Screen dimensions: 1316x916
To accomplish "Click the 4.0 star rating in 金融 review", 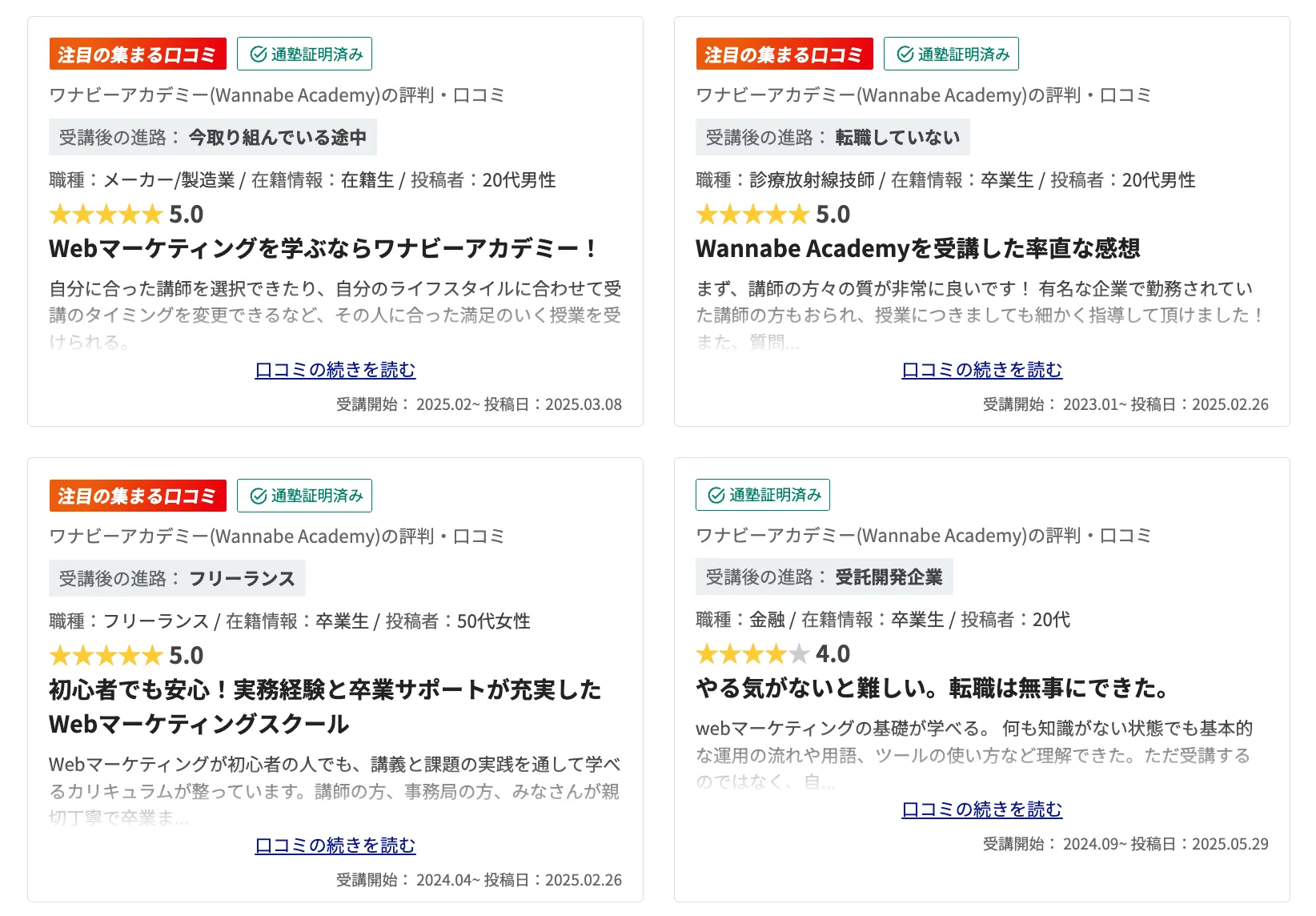I will (x=773, y=653).
